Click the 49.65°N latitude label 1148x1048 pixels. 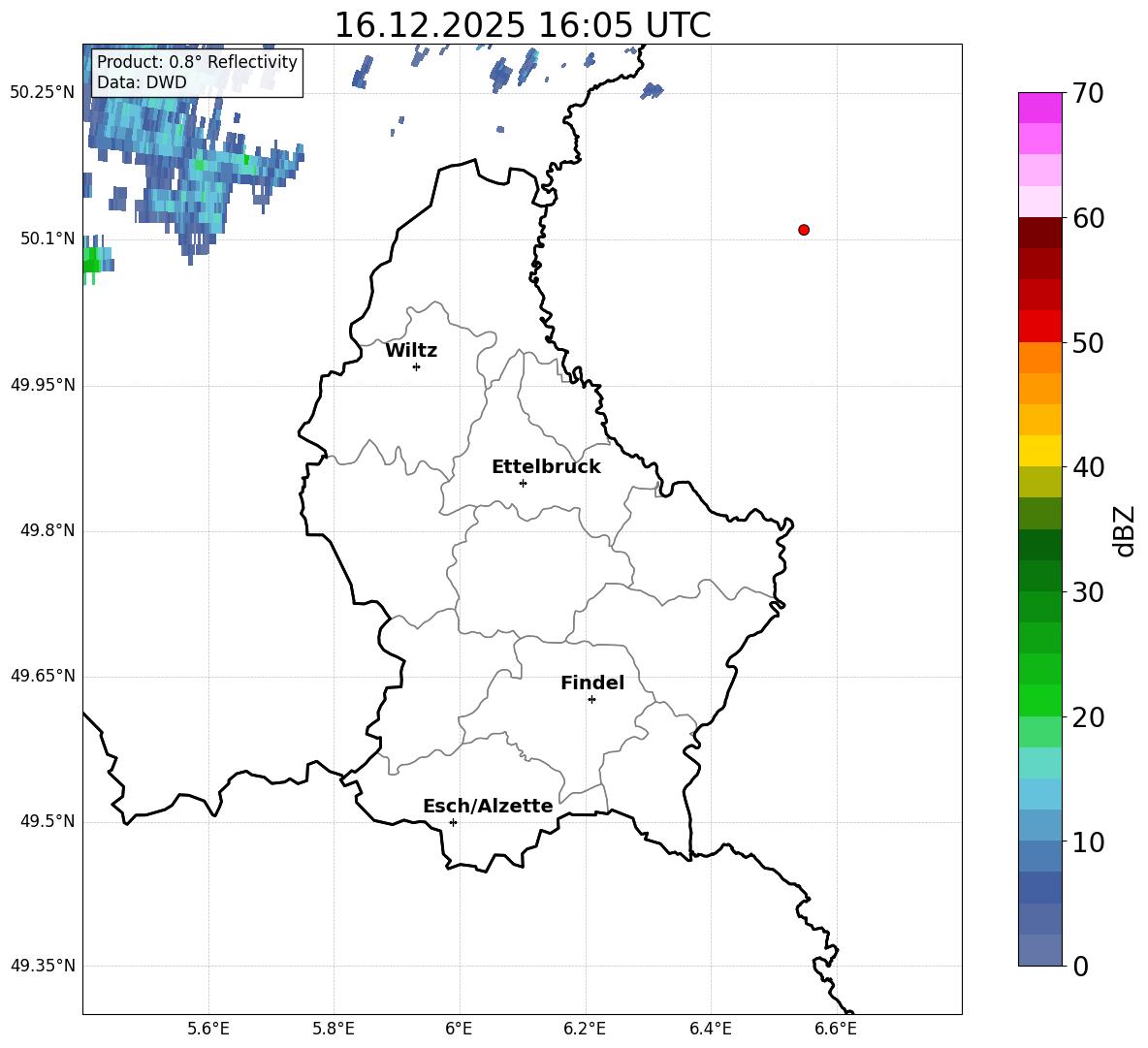43,676
